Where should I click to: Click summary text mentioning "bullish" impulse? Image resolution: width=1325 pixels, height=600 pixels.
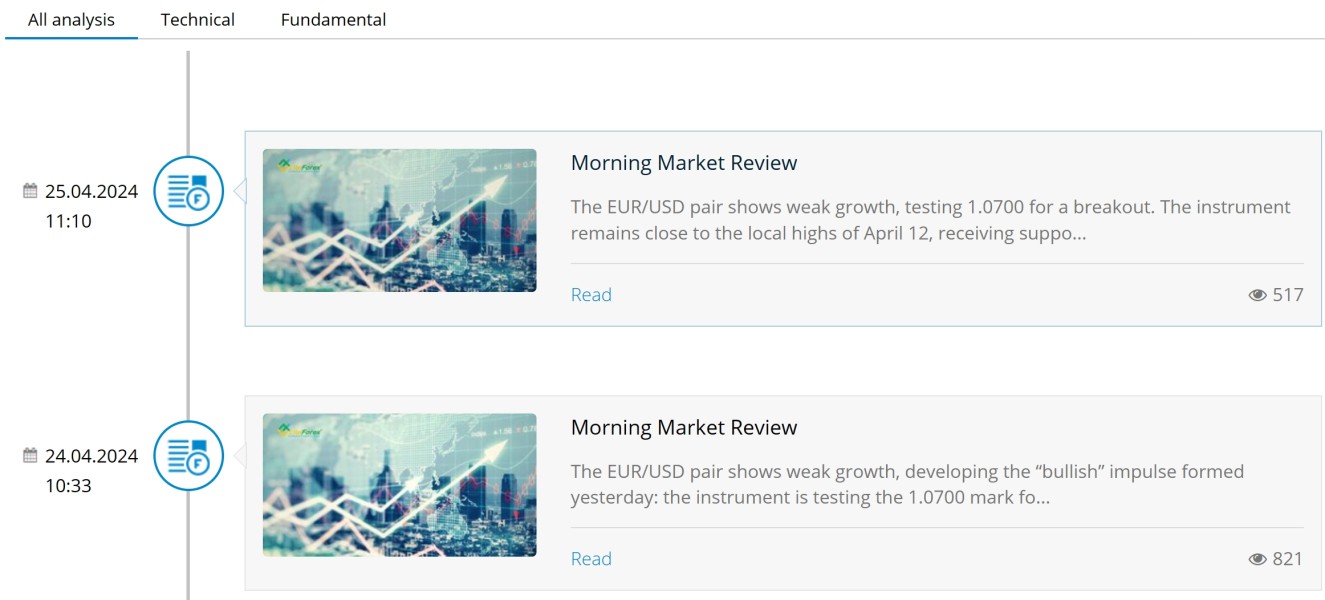(907, 484)
